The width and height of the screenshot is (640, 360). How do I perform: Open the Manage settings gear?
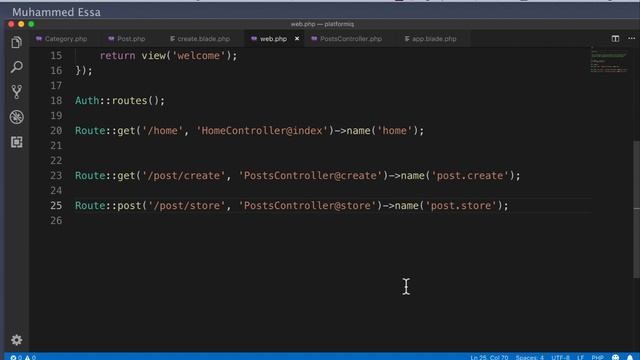pyautogui.click(x=16, y=340)
